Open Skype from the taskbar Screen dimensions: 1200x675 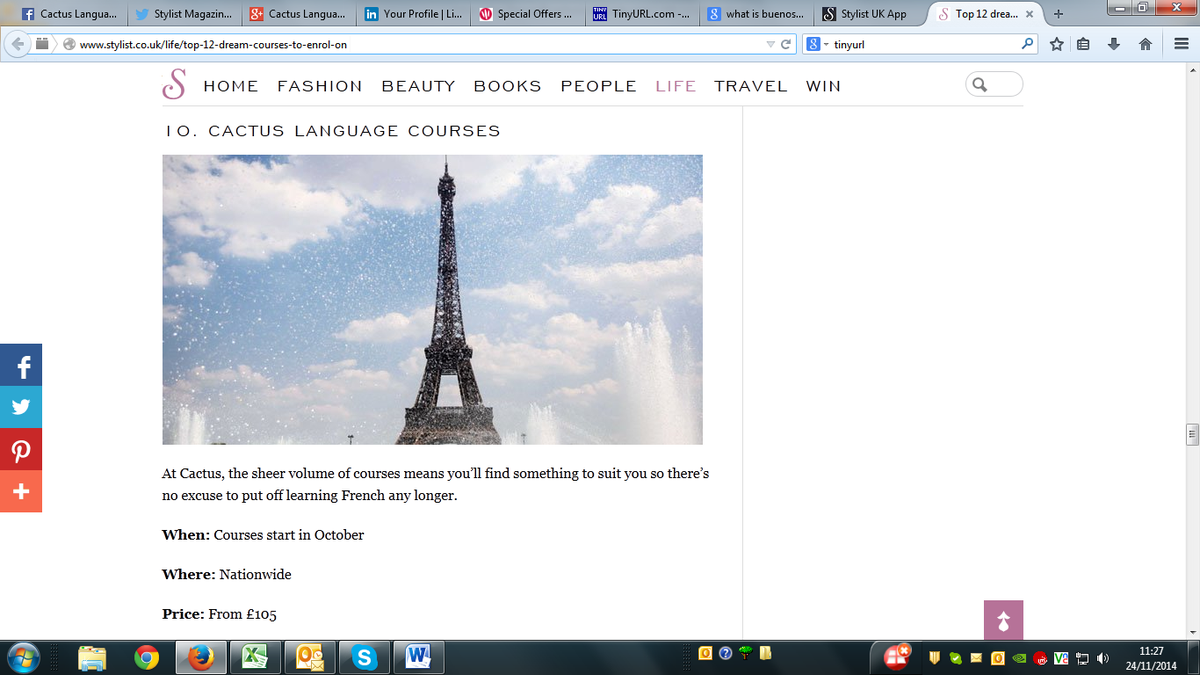[x=365, y=657]
